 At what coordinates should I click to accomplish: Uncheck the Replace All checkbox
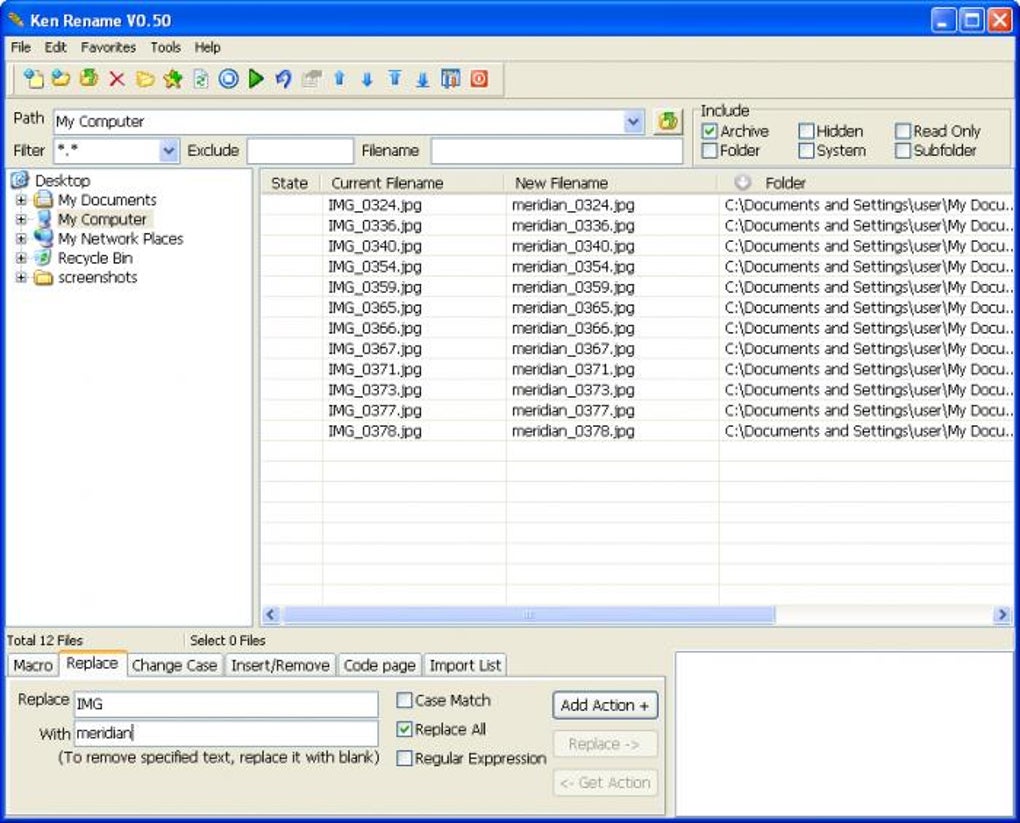[x=405, y=730]
